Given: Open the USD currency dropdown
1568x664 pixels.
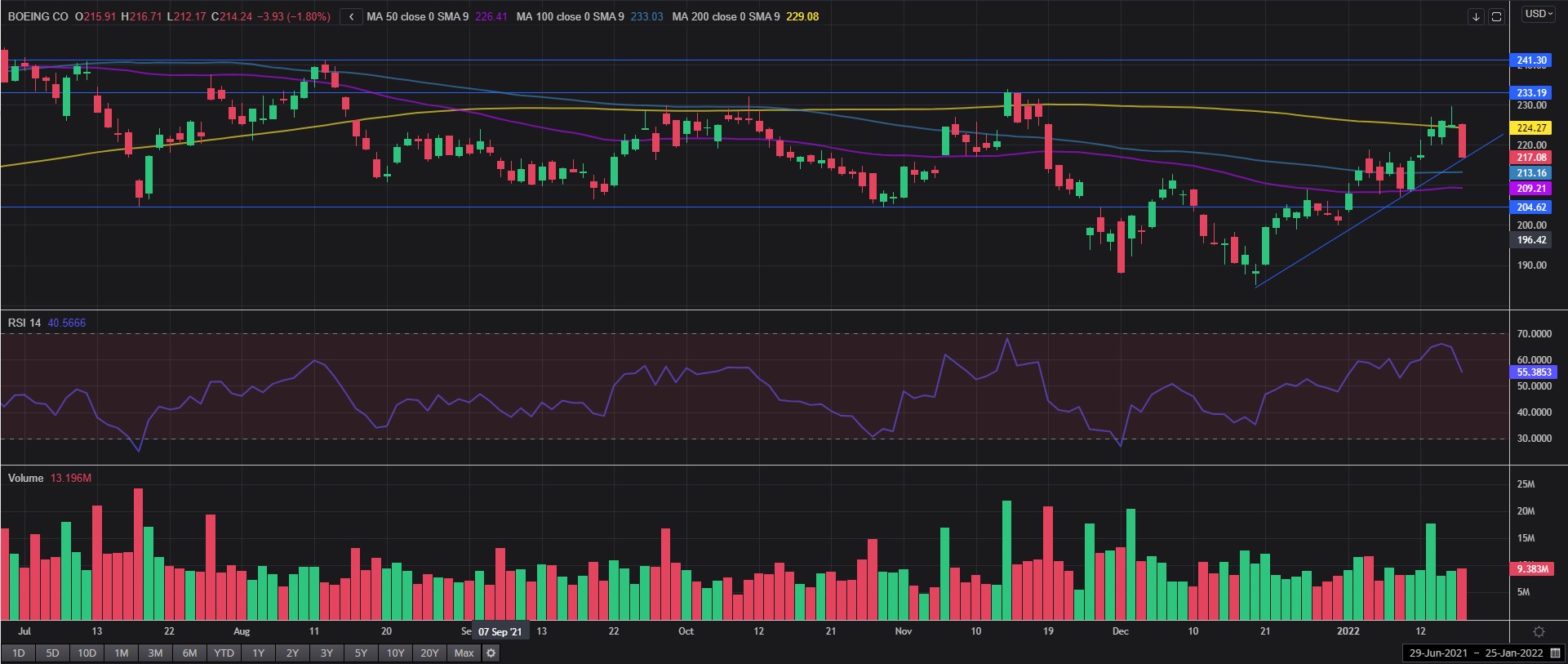Looking at the screenshot, I should (1539, 14).
